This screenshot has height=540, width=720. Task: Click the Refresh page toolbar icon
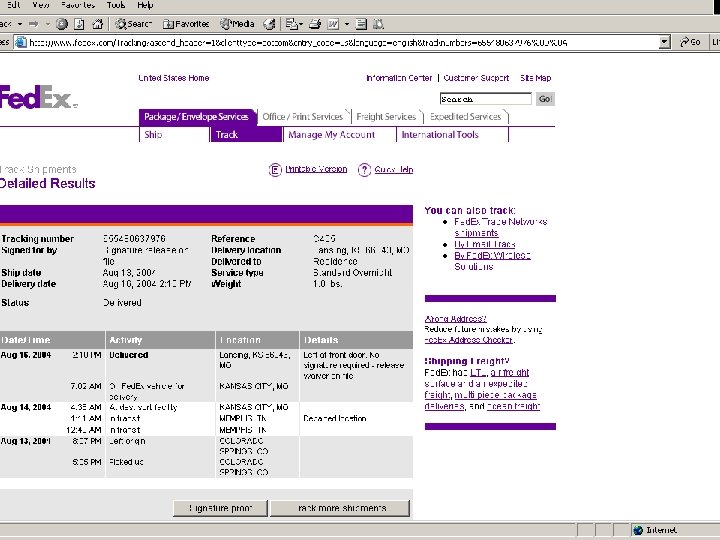[79, 24]
